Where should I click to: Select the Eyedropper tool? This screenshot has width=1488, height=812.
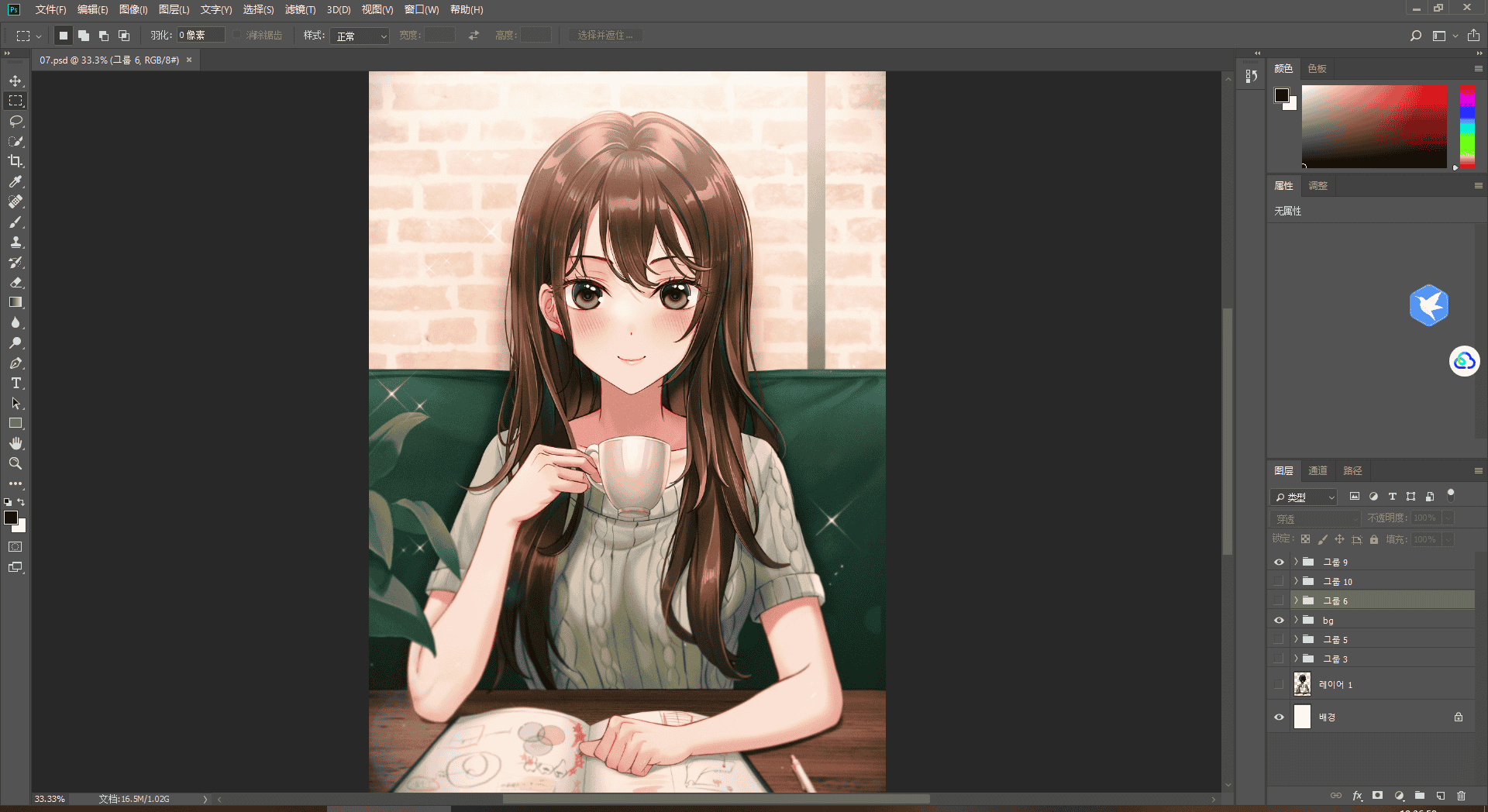coord(15,181)
